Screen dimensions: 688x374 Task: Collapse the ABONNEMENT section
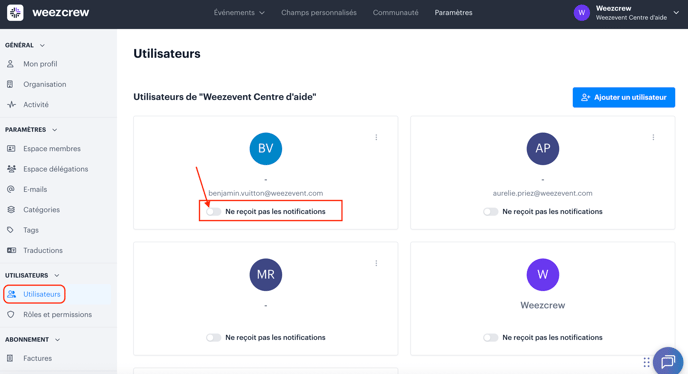point(32,339)
